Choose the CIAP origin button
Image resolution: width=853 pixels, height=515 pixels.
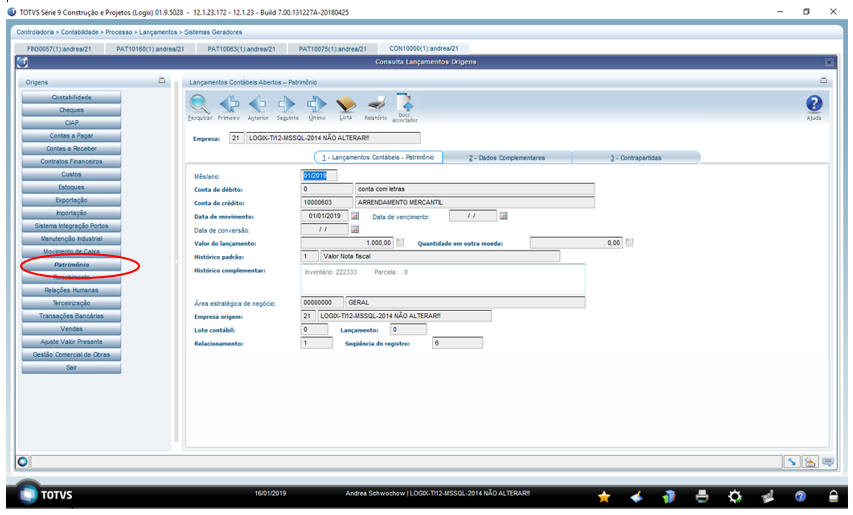71,123
